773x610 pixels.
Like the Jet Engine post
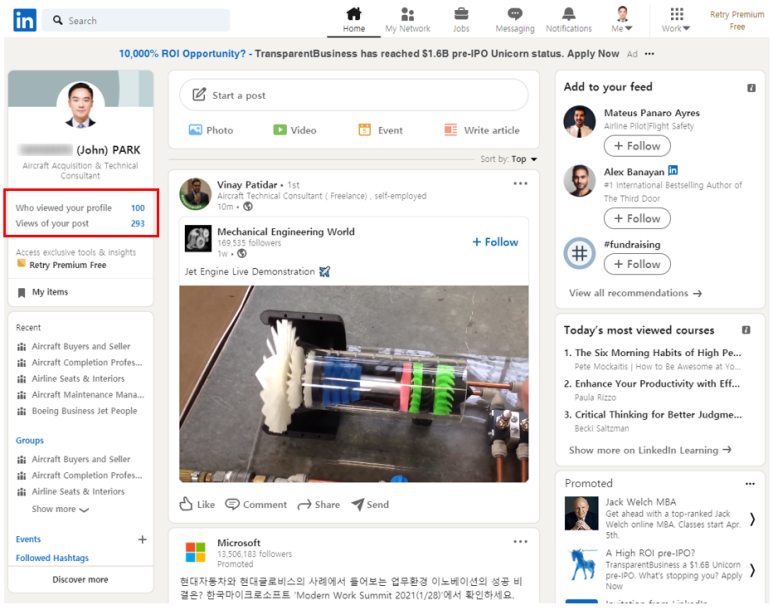coord(197,504)
